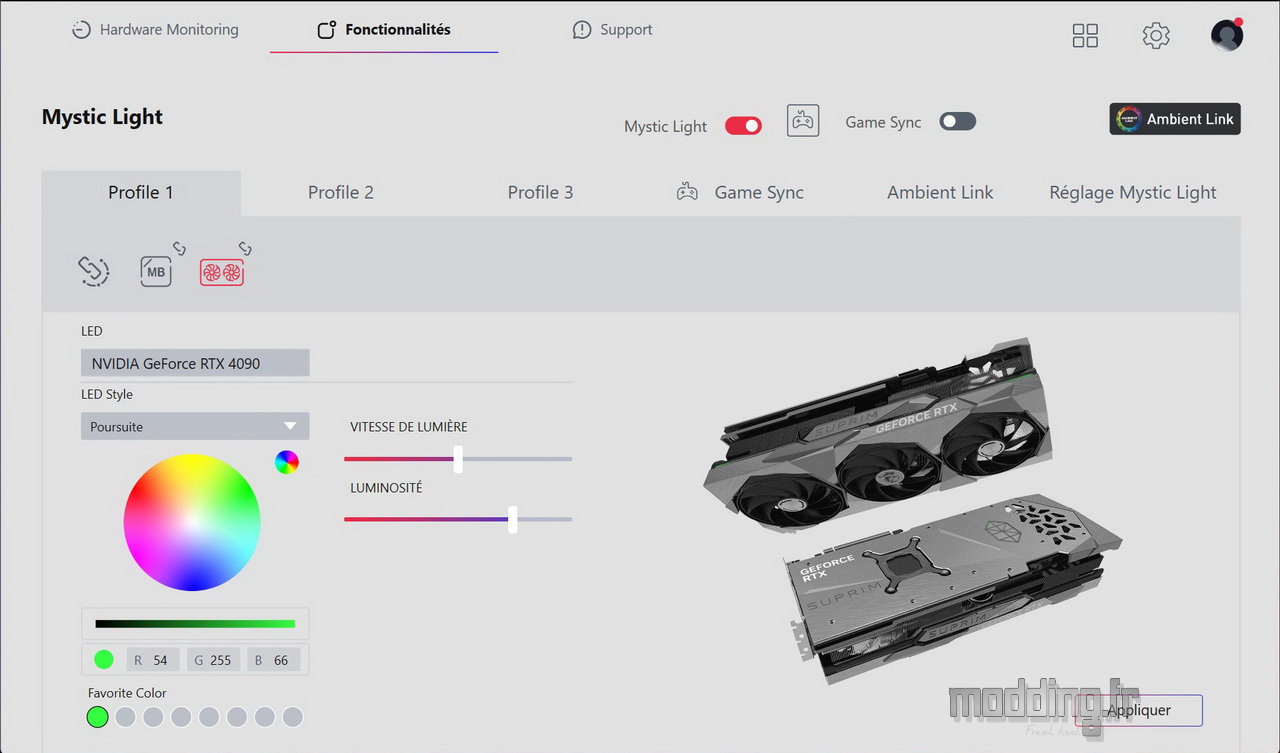The image size is (1280, 753).
Task: Click the NVIDIA GeForce RTX 4090 LED field
Action: (195, 363)
